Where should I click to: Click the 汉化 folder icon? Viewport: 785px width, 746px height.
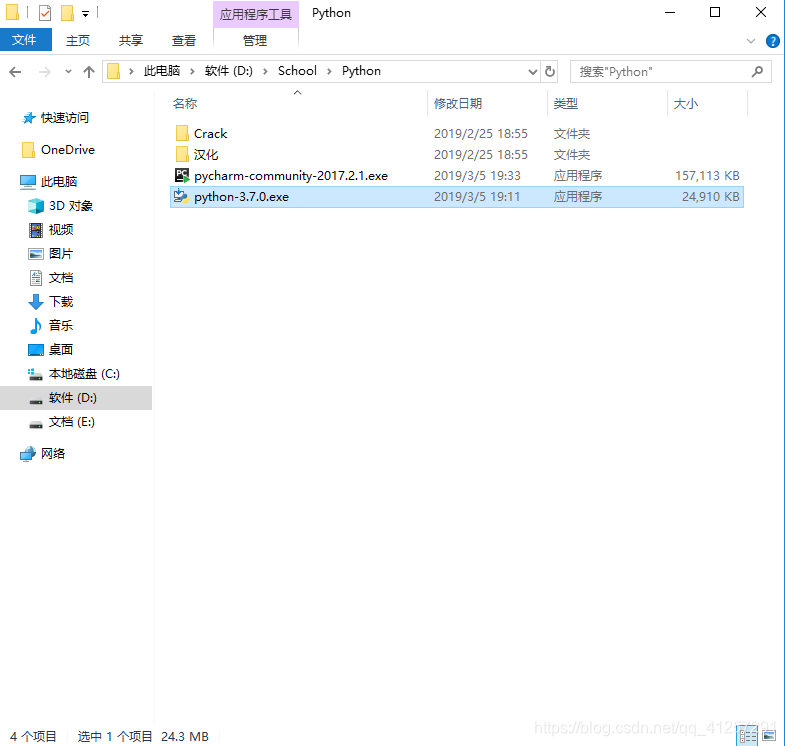point(182,154)
